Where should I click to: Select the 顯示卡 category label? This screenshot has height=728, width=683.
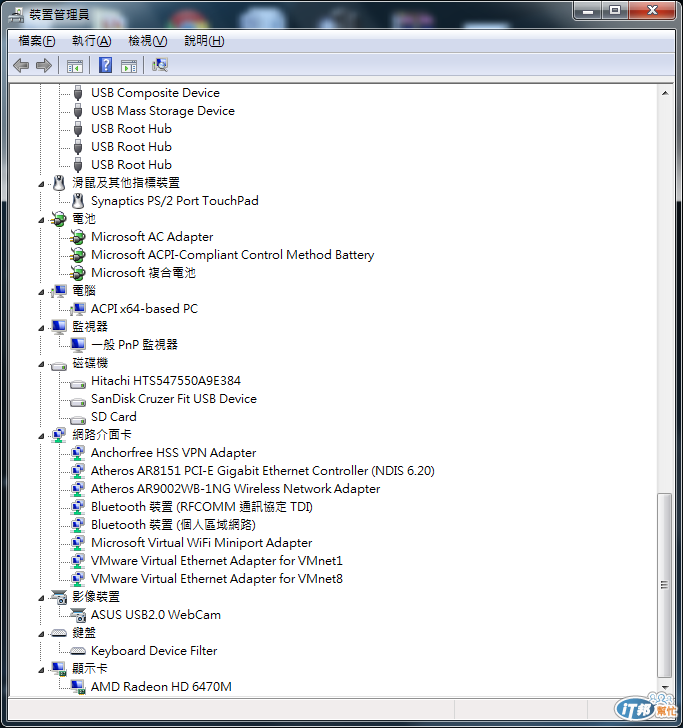[x=90, y=669]
